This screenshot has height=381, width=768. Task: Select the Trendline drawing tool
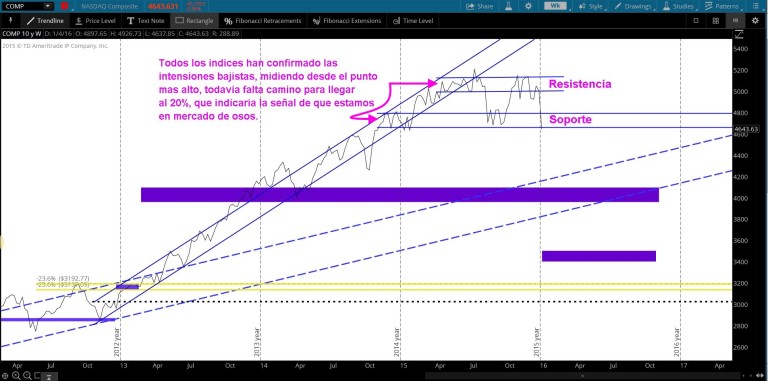pos(46,21)
